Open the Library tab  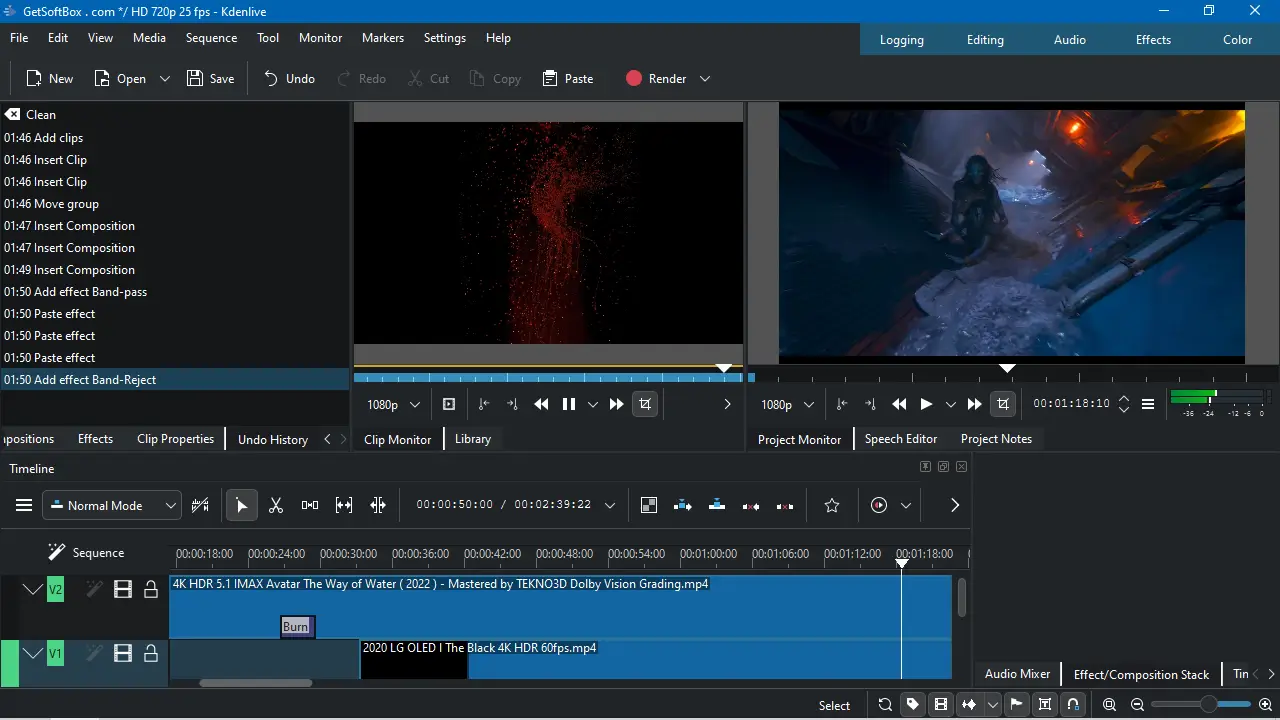(x=473, y=439)
